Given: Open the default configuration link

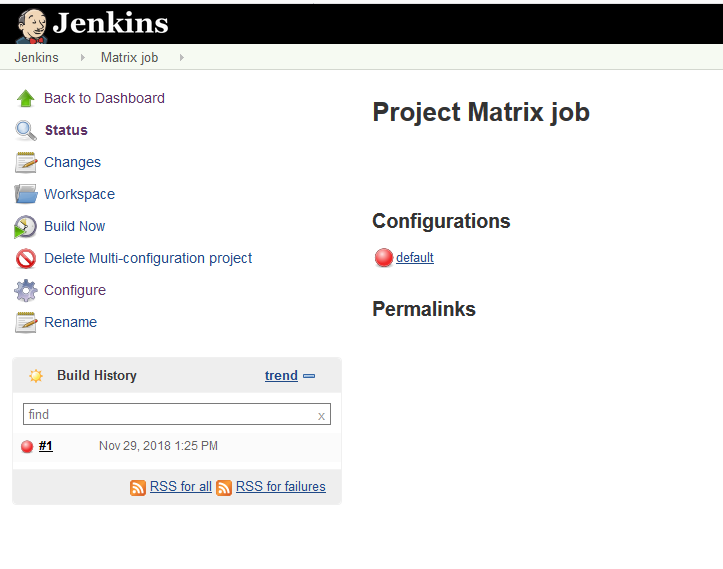Looking at the screenshot, I should (415, 257).
